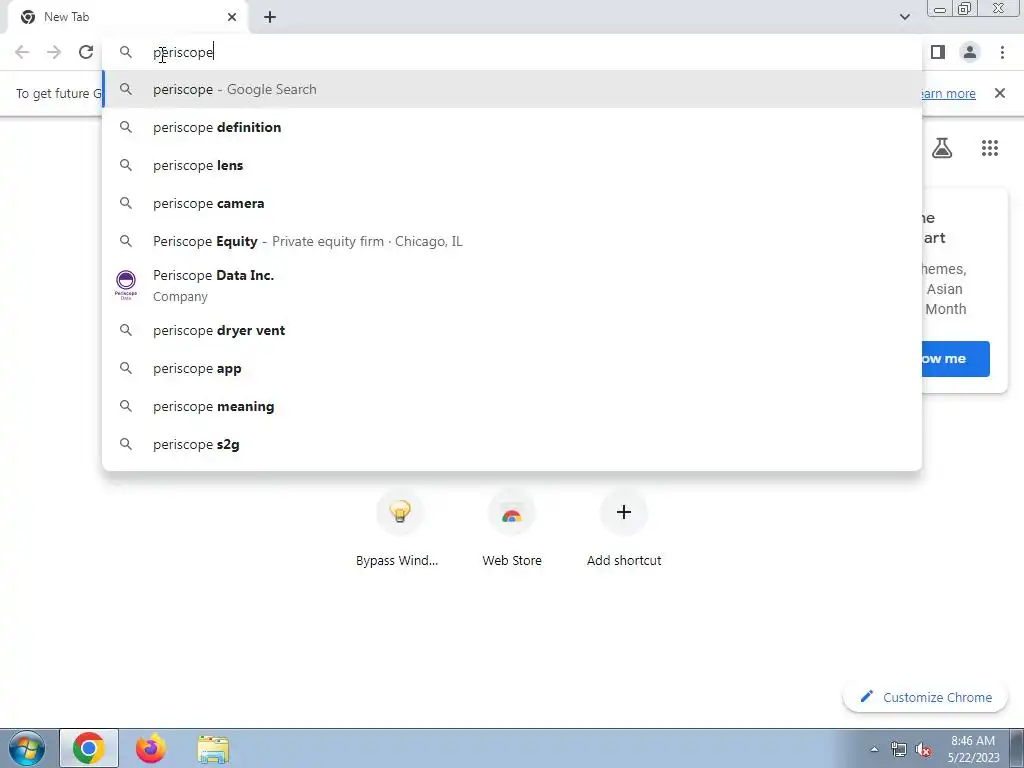Click search icon beside 'periscope lens'
The image size is (1024, 768).
pos(125,165)
